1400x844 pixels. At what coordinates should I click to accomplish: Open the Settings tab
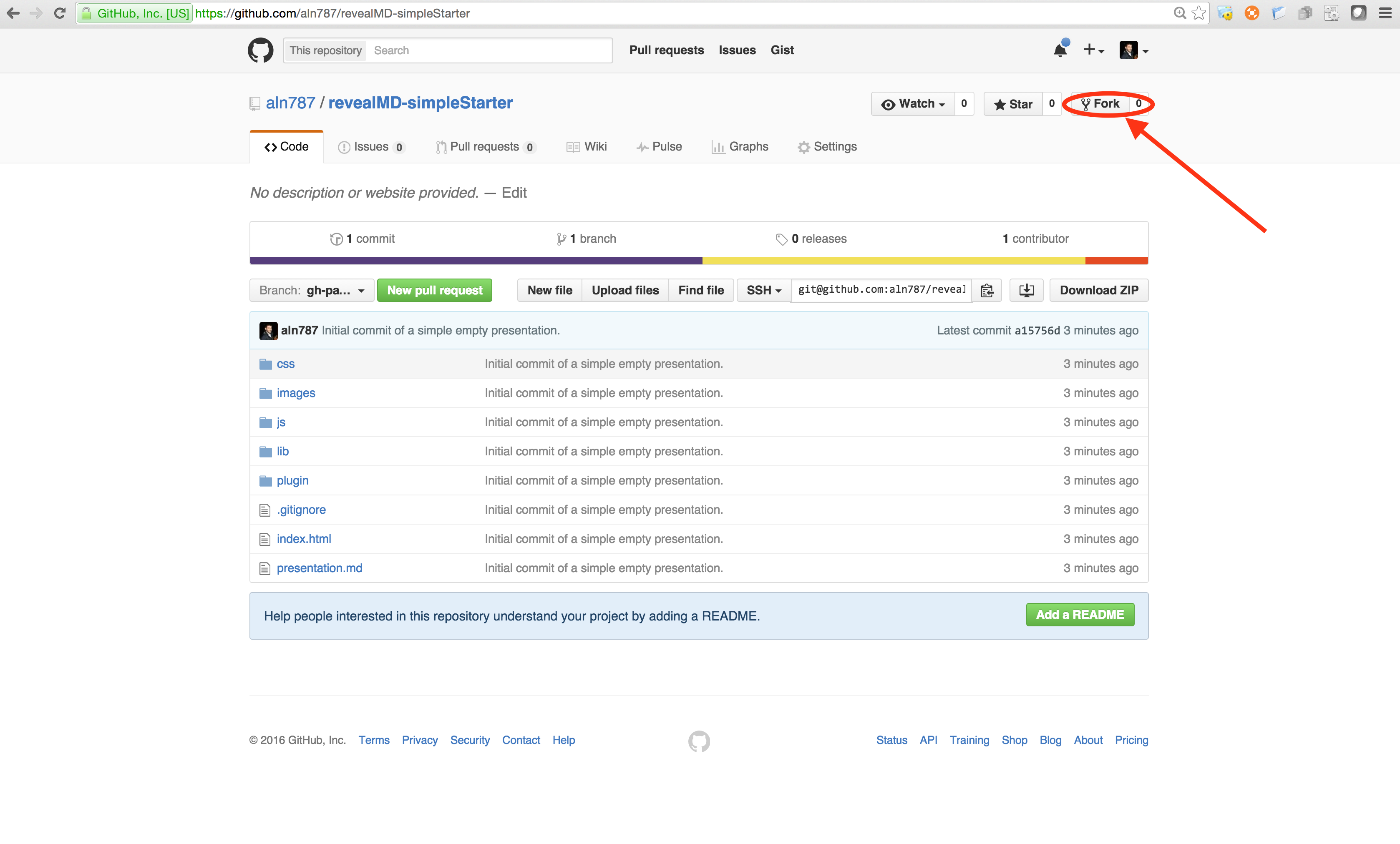coord(827,146)
